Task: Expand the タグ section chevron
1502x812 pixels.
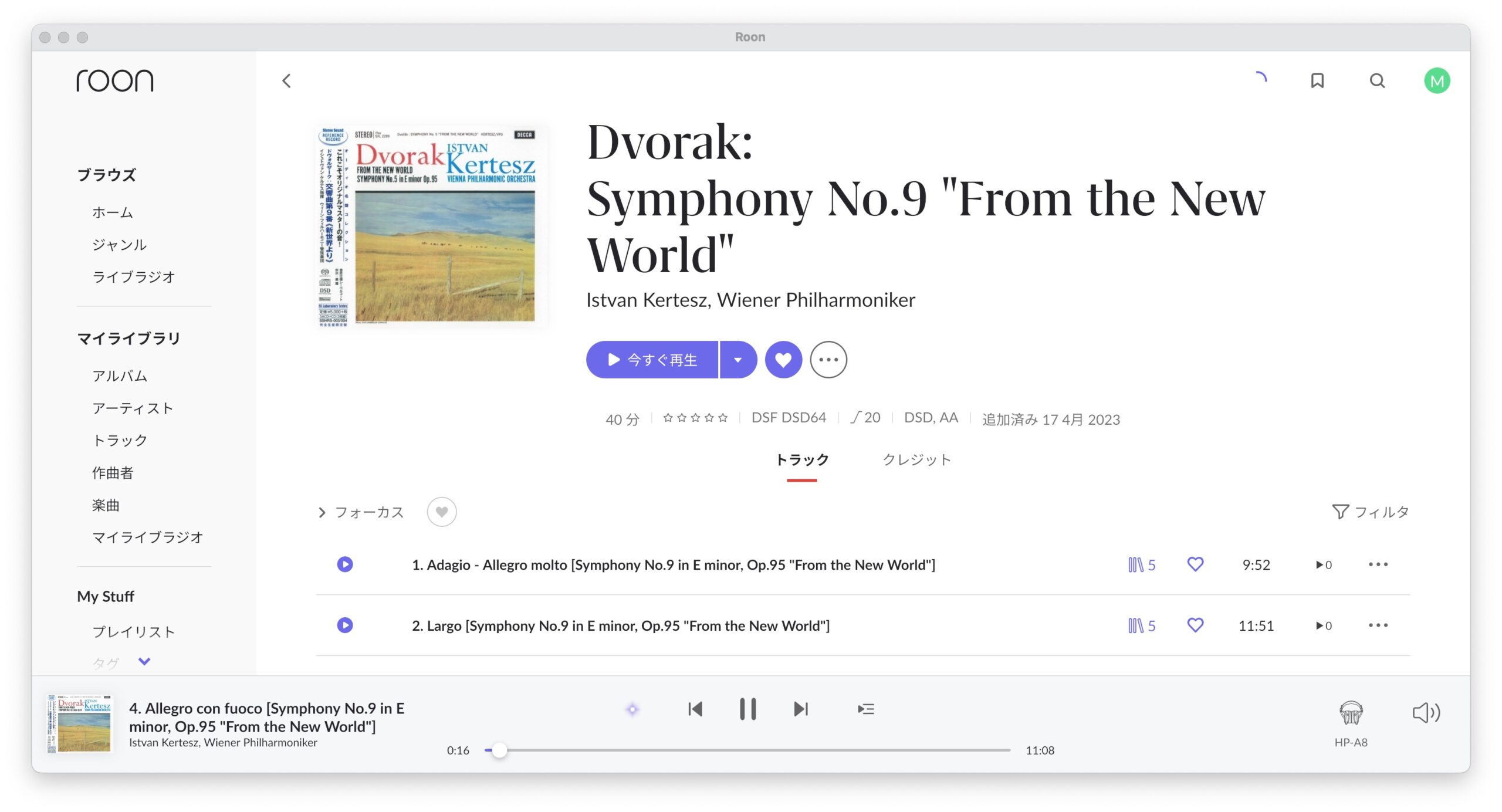Action: 144,662
